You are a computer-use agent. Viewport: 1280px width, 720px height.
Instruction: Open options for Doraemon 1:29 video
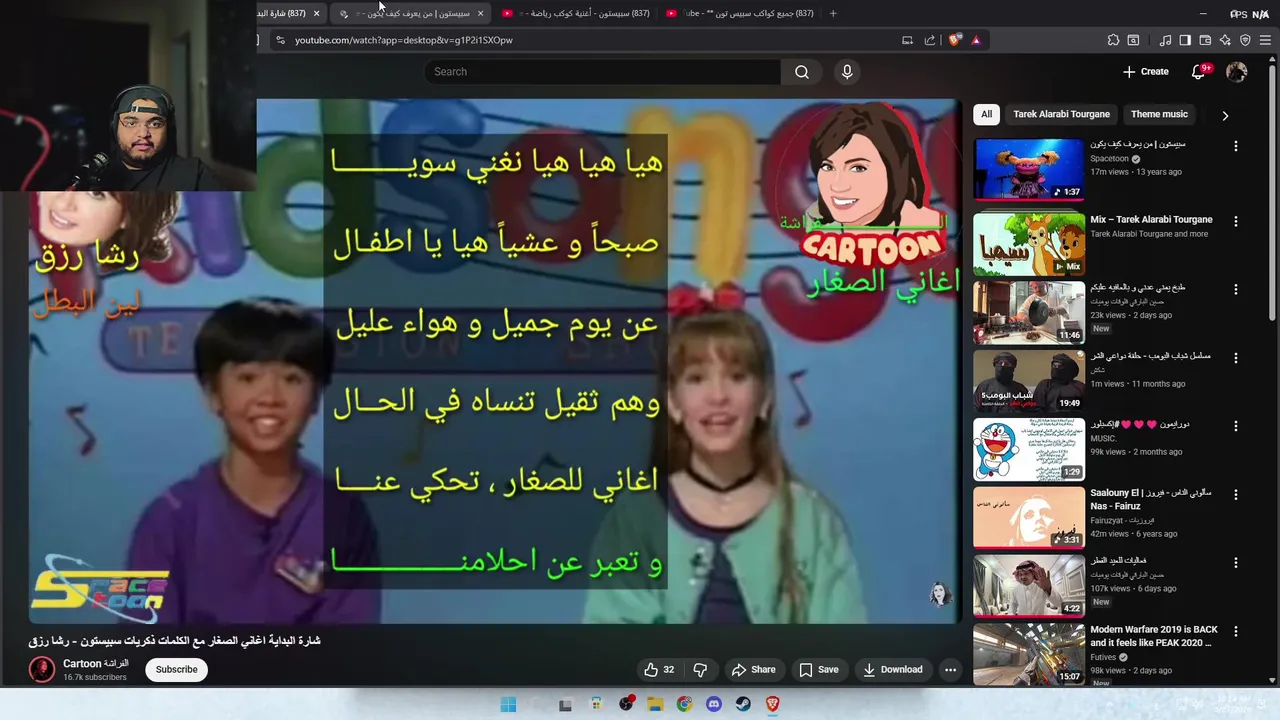pyautogui.click(x=1235, y=426)
